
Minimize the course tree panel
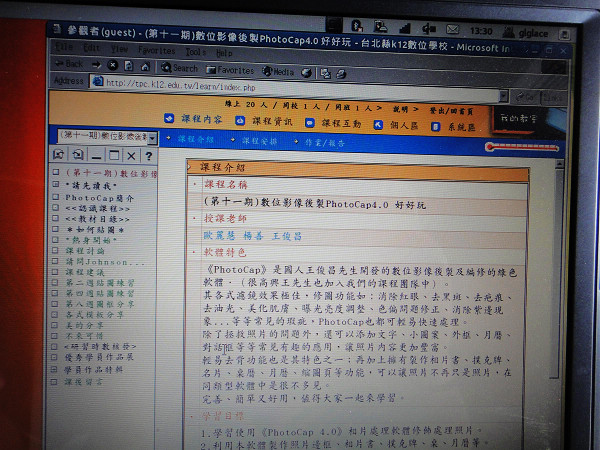[96, 155]
